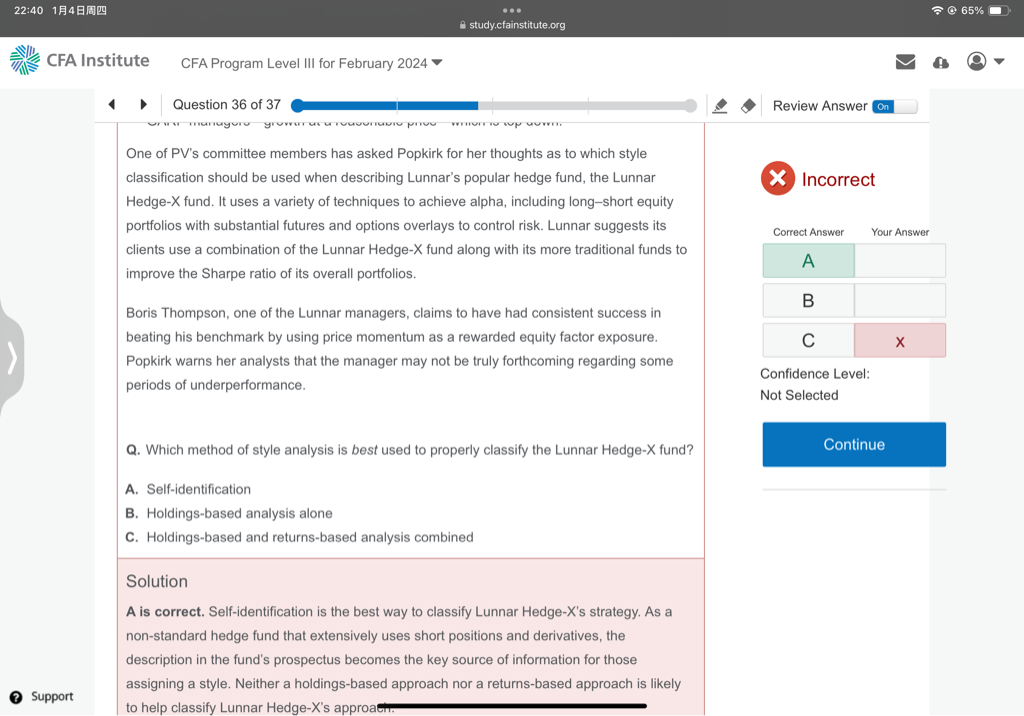Select answer option A in the answer grid

[x=808, y=261]
